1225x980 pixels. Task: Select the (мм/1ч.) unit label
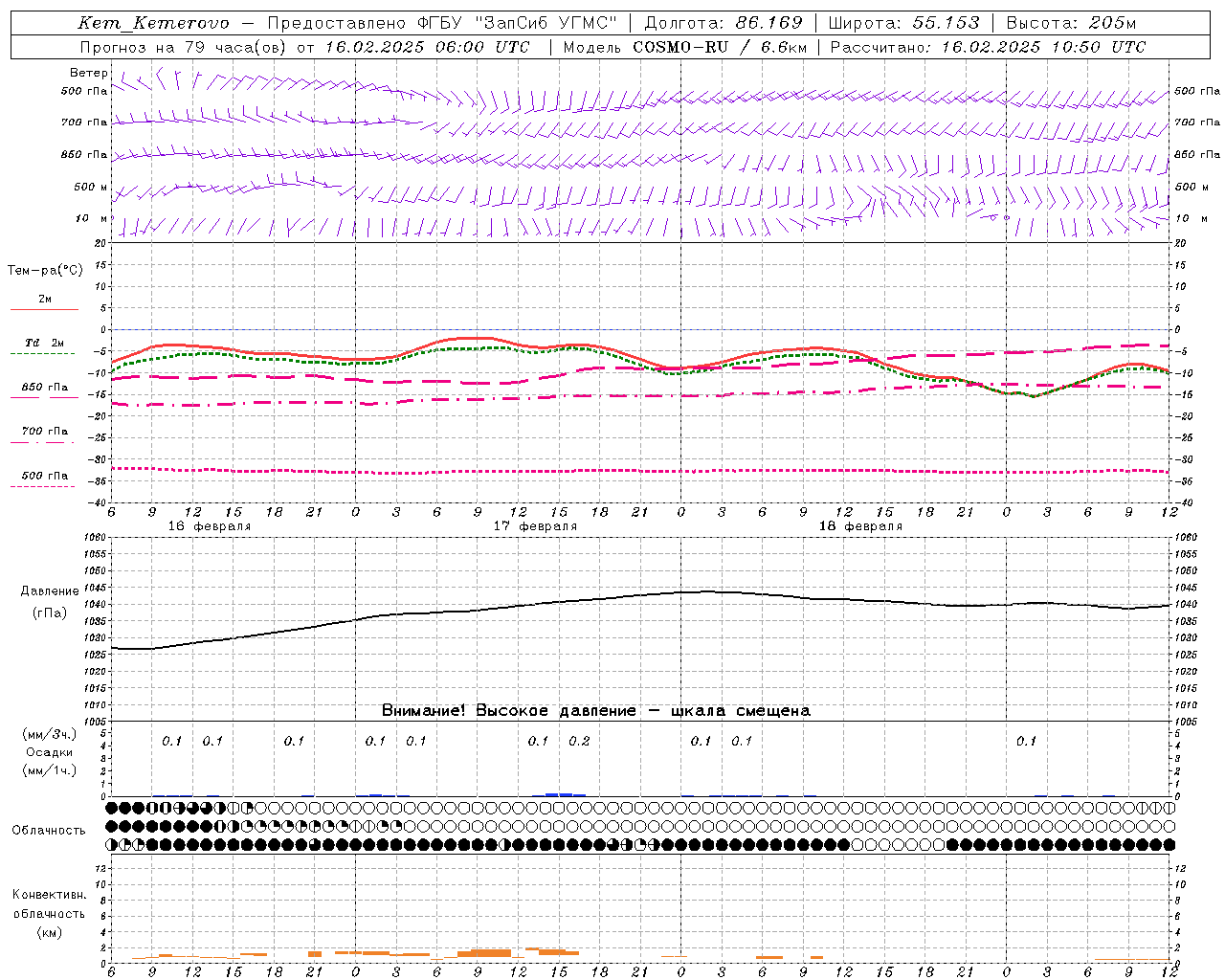point(49,770)
